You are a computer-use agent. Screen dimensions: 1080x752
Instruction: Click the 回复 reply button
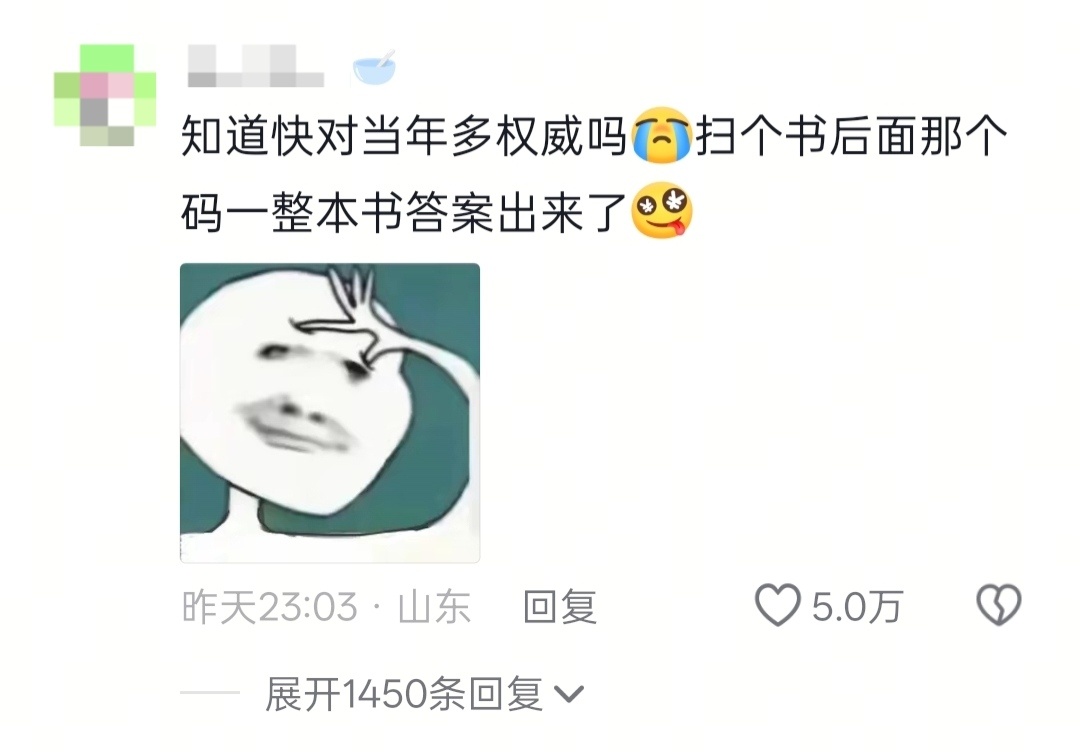(559, 607)
